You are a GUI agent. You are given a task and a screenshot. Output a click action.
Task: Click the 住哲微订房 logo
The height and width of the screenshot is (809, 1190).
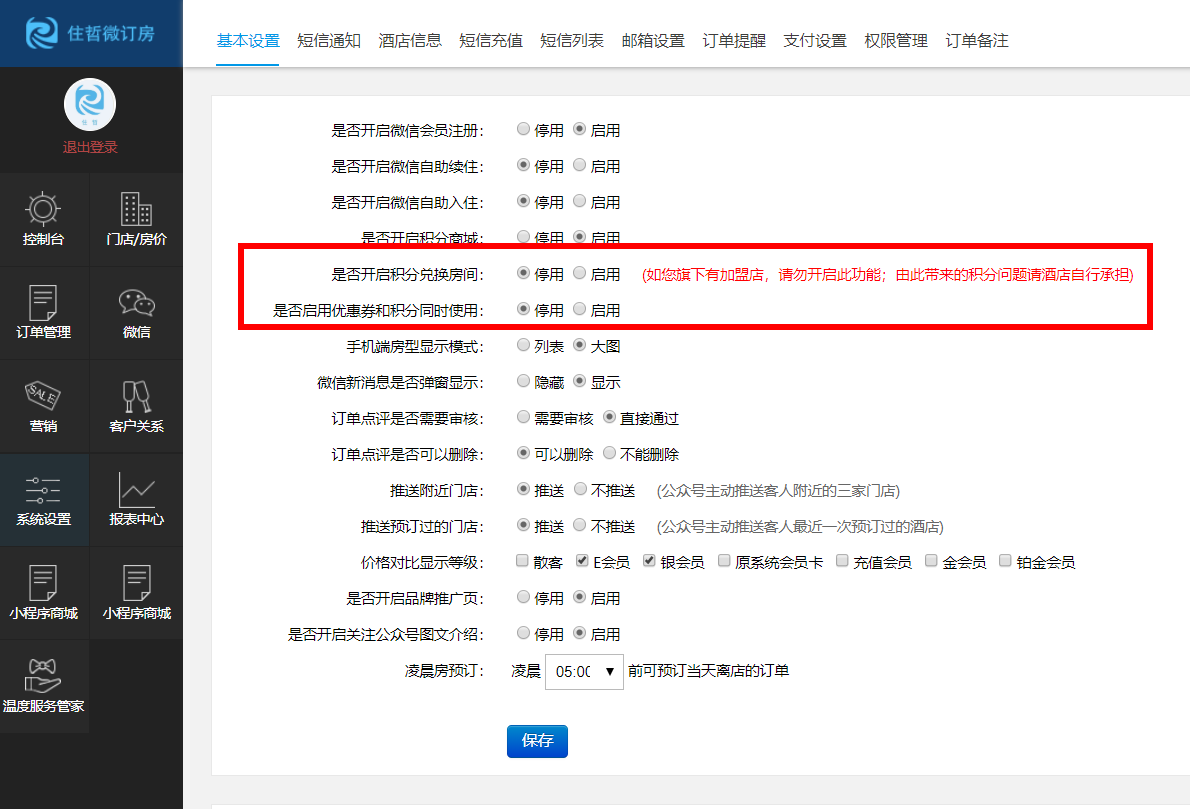[90, 34]
